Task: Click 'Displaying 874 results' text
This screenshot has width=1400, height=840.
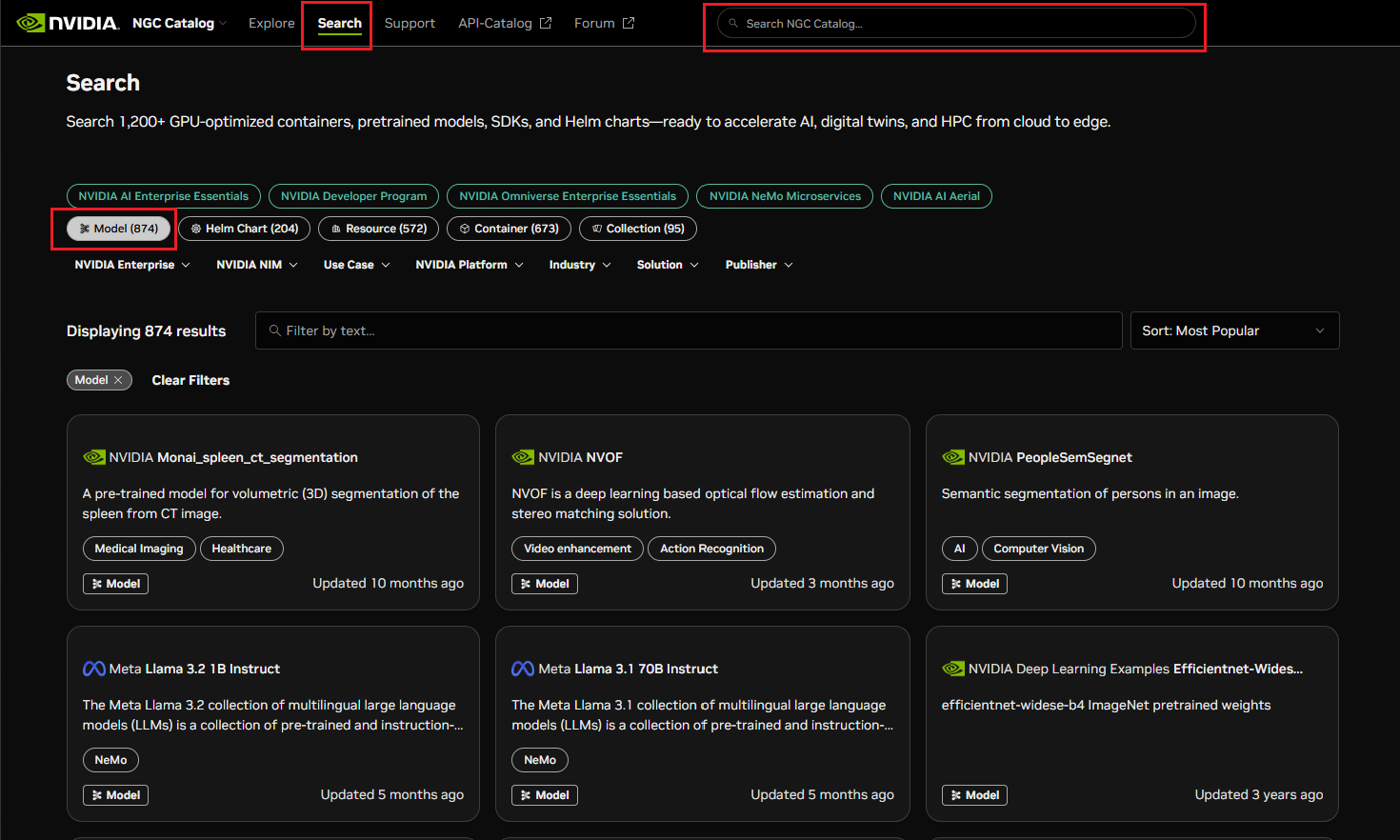Action: click(146, 330)
